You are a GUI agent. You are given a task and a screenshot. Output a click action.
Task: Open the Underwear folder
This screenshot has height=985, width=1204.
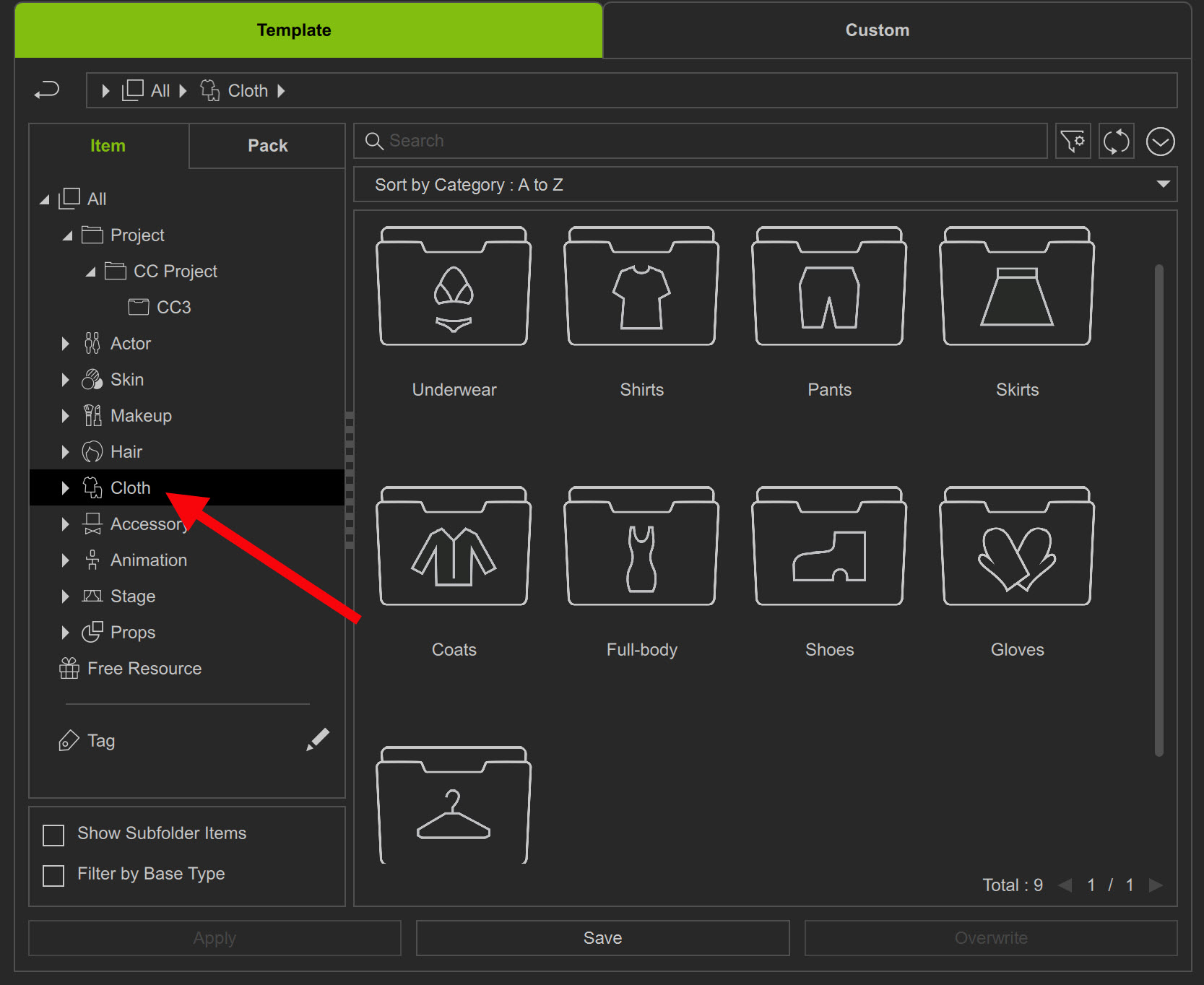454,287
